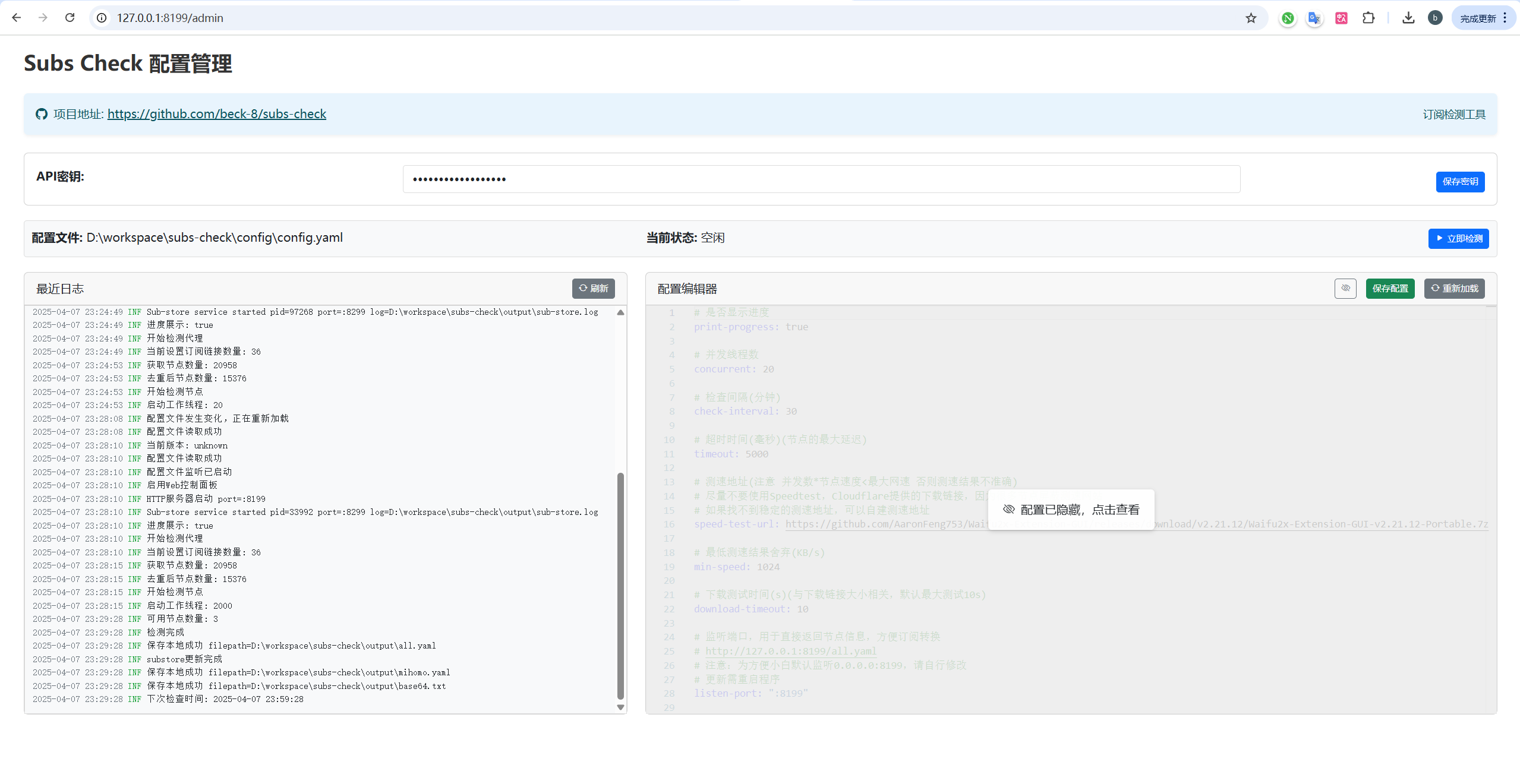
Task: Bookmark this page with the star icon
Action: pos(1251,18)
